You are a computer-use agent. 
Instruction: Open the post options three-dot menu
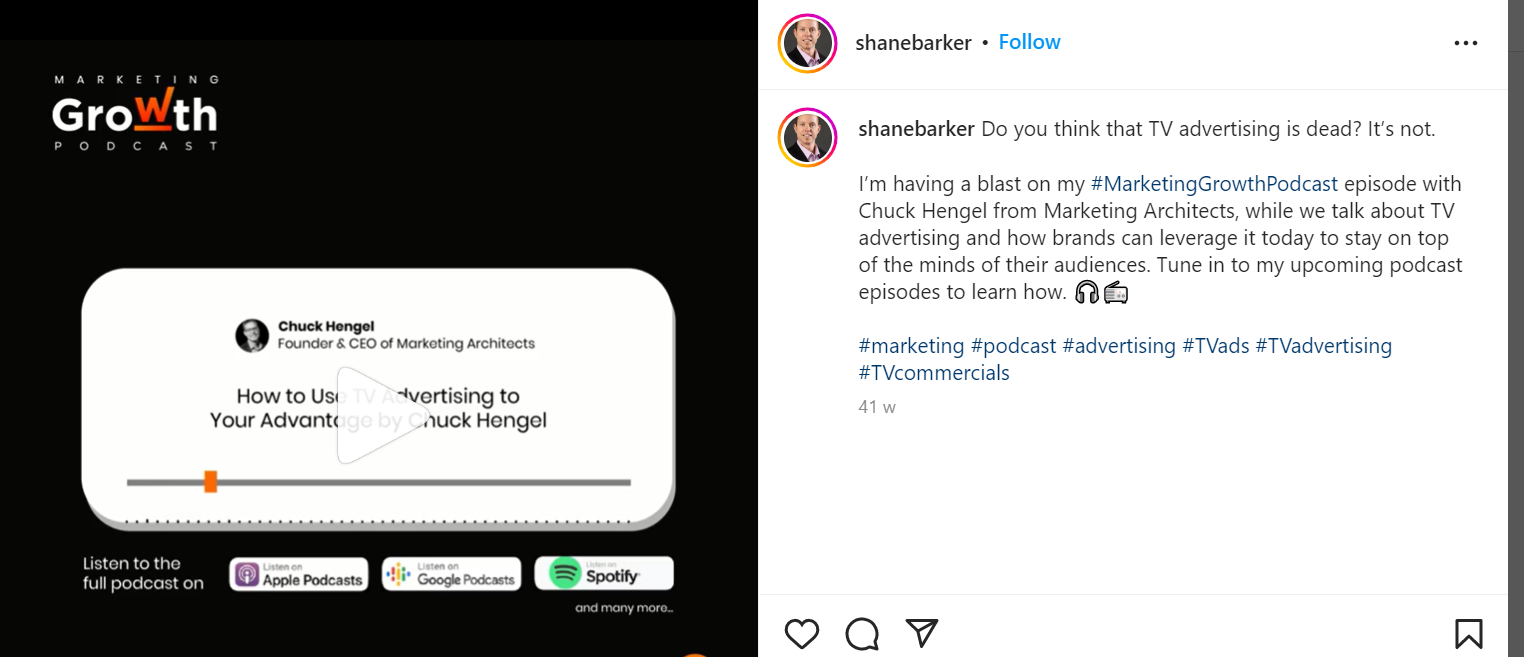tap(1465, 43)
